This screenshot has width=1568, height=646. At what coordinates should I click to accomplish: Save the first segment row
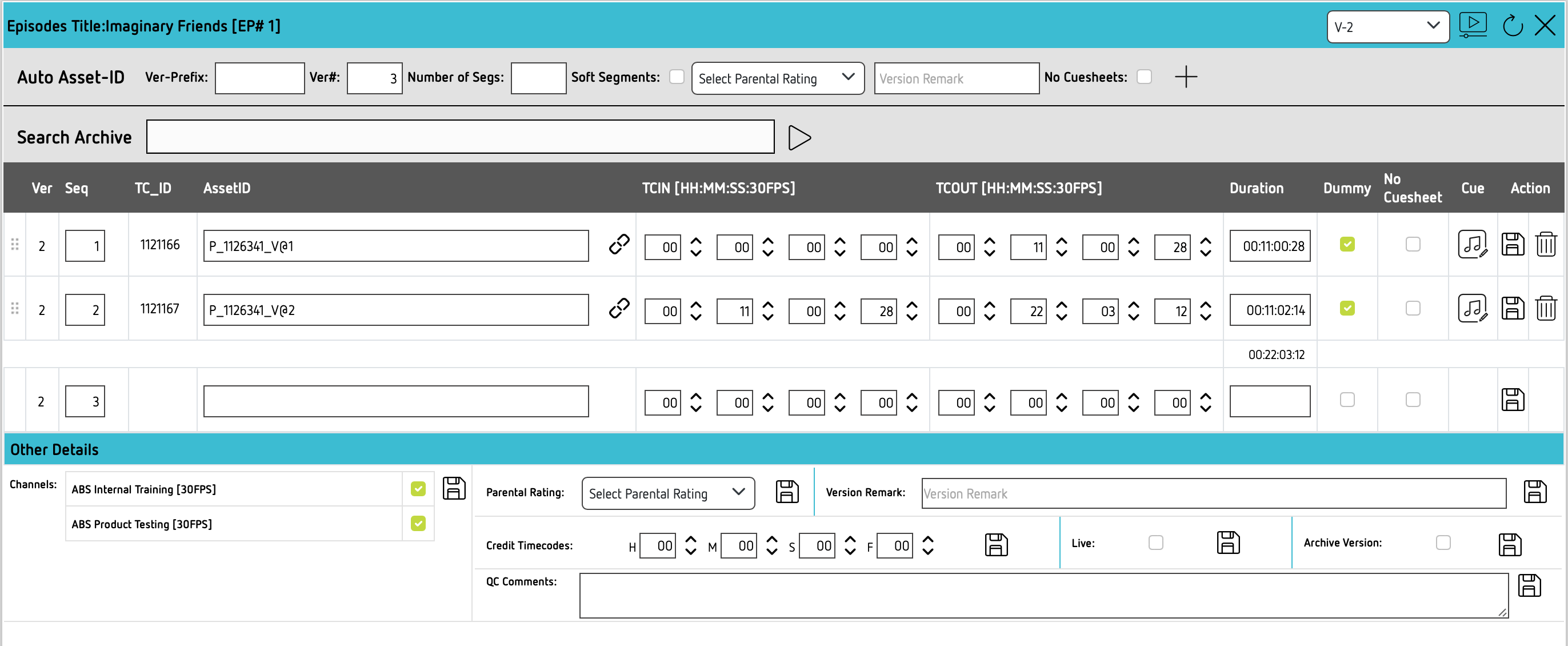tap(1512, 245)
